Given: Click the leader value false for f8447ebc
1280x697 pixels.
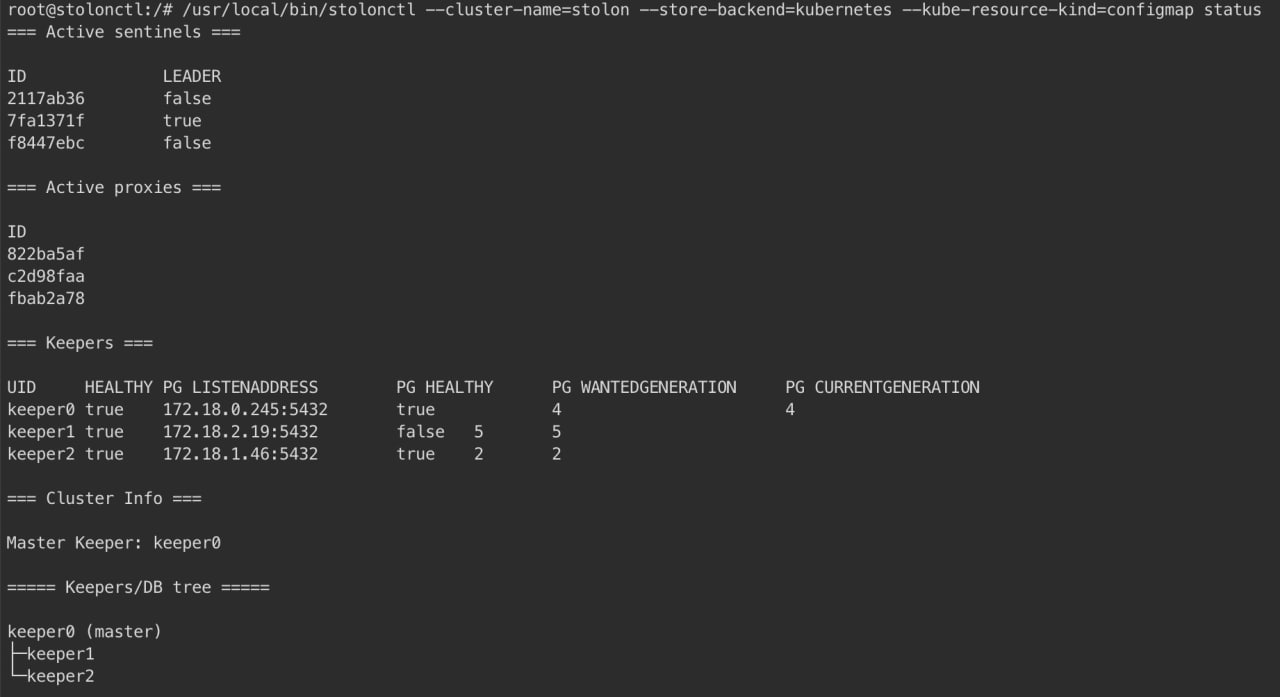Looking at the screenshot, I should point(187,143).
